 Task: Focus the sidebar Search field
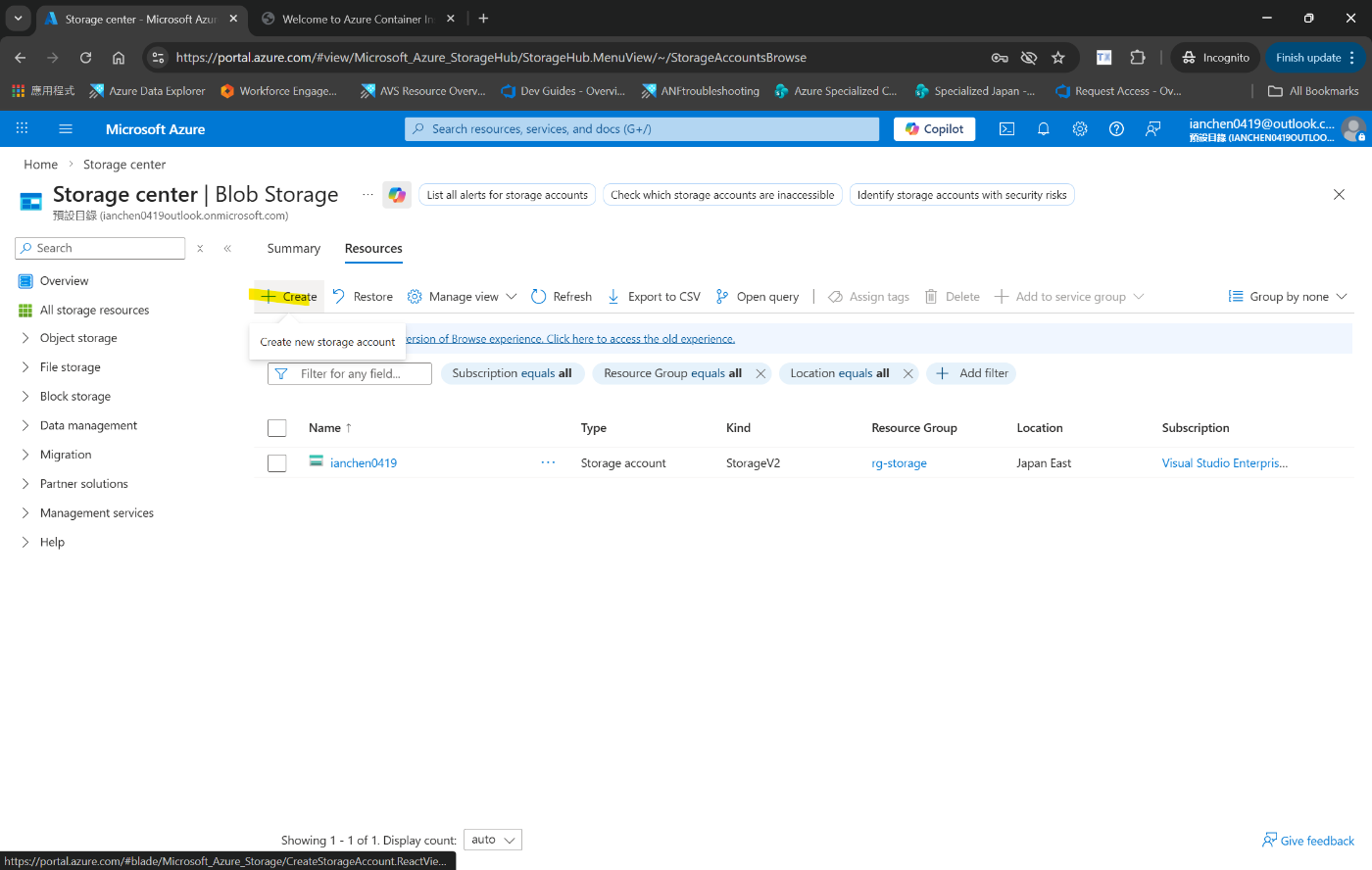click(100, 248)
